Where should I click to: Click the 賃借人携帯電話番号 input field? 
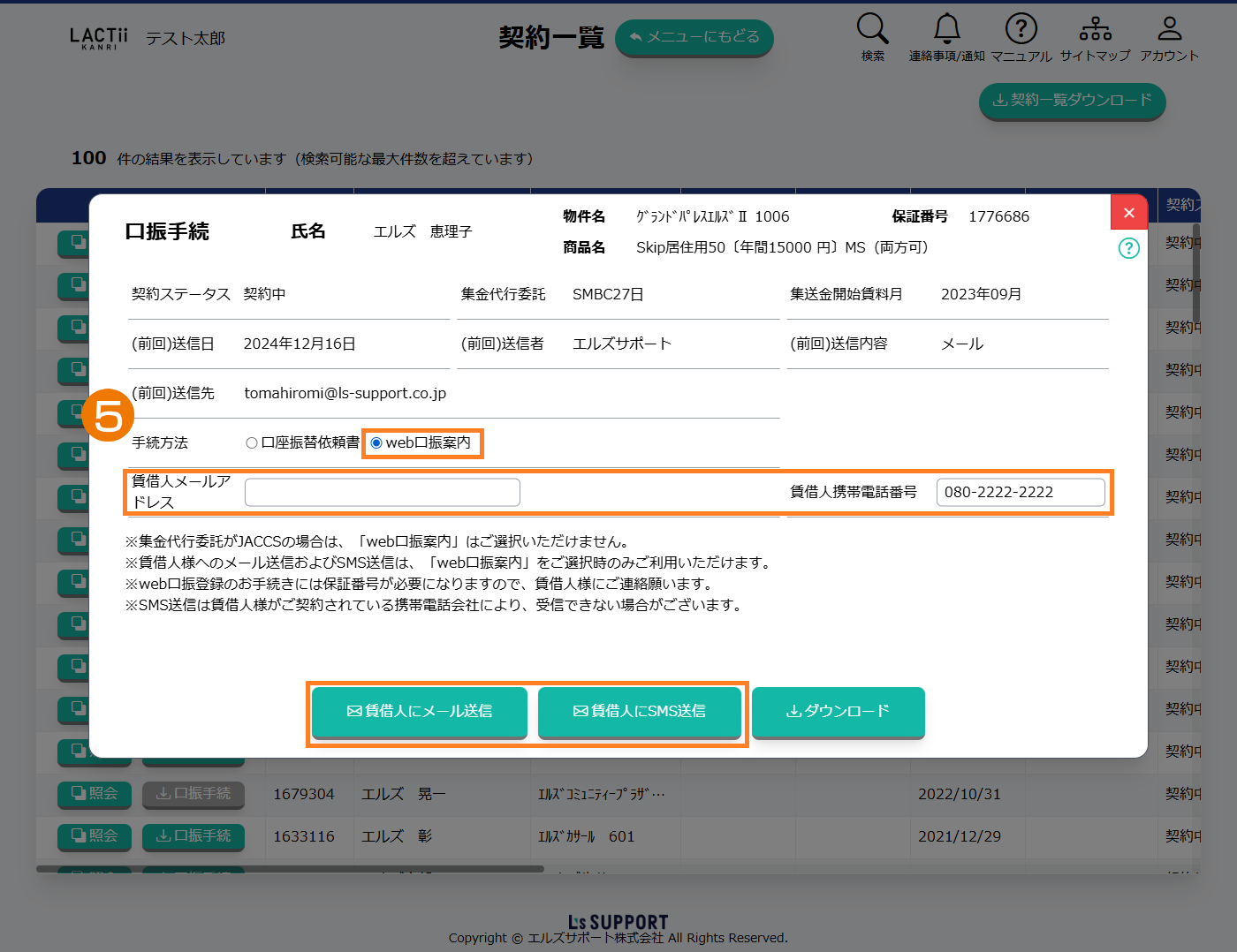tap(1020, 492)
